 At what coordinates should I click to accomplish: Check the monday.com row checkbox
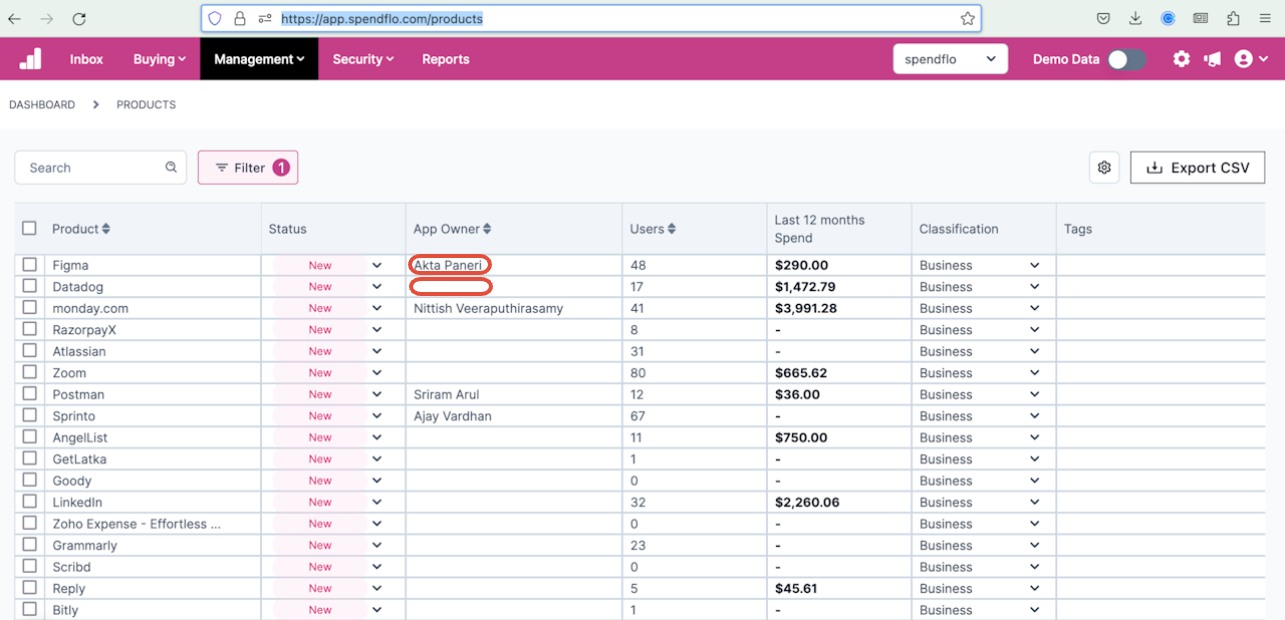[x=30, y=308]
